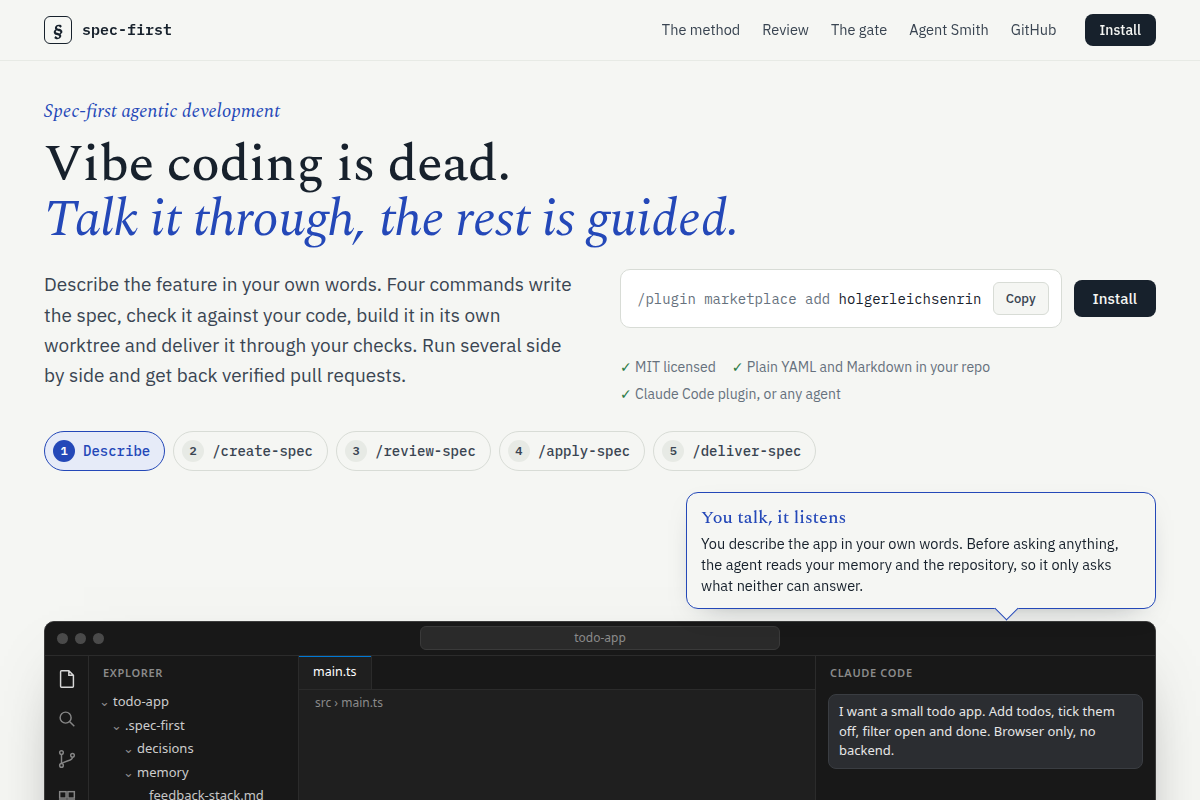Select step 3 /review-spec pill
The image size is (1200, 800).
tap(413, 451)
